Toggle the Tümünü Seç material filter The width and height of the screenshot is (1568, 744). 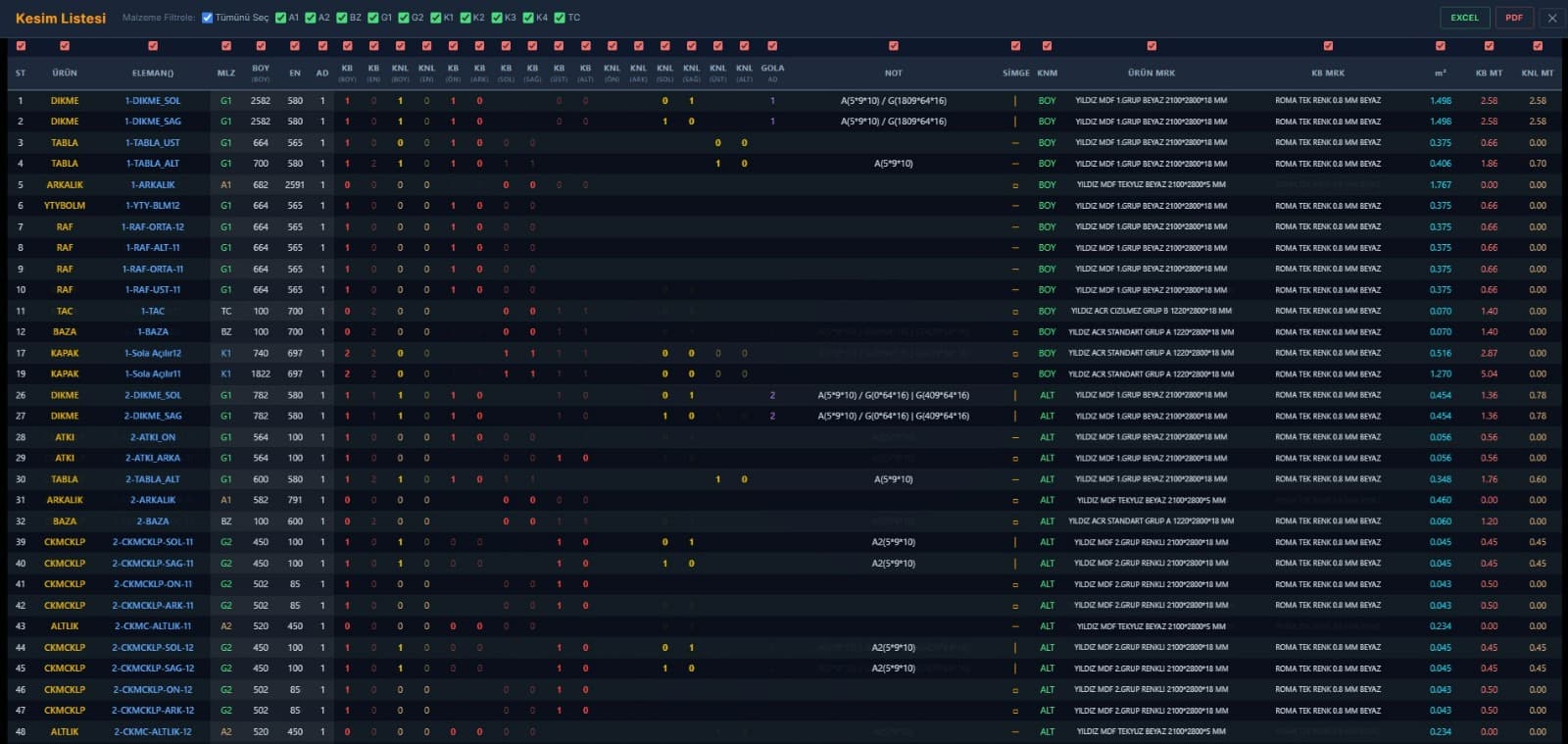(207, 18)
